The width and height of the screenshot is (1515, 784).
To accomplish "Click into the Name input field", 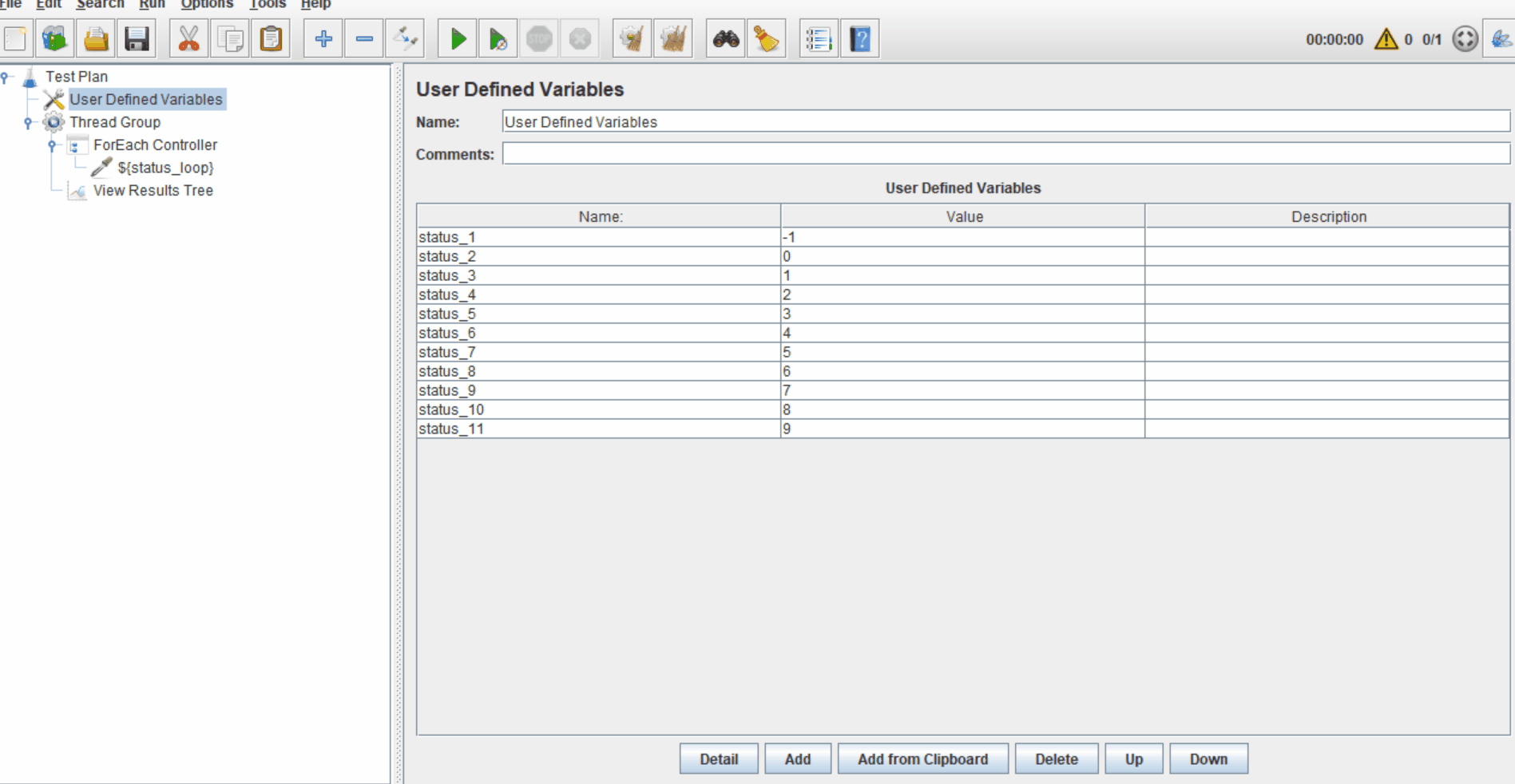I will [1006, 121].
